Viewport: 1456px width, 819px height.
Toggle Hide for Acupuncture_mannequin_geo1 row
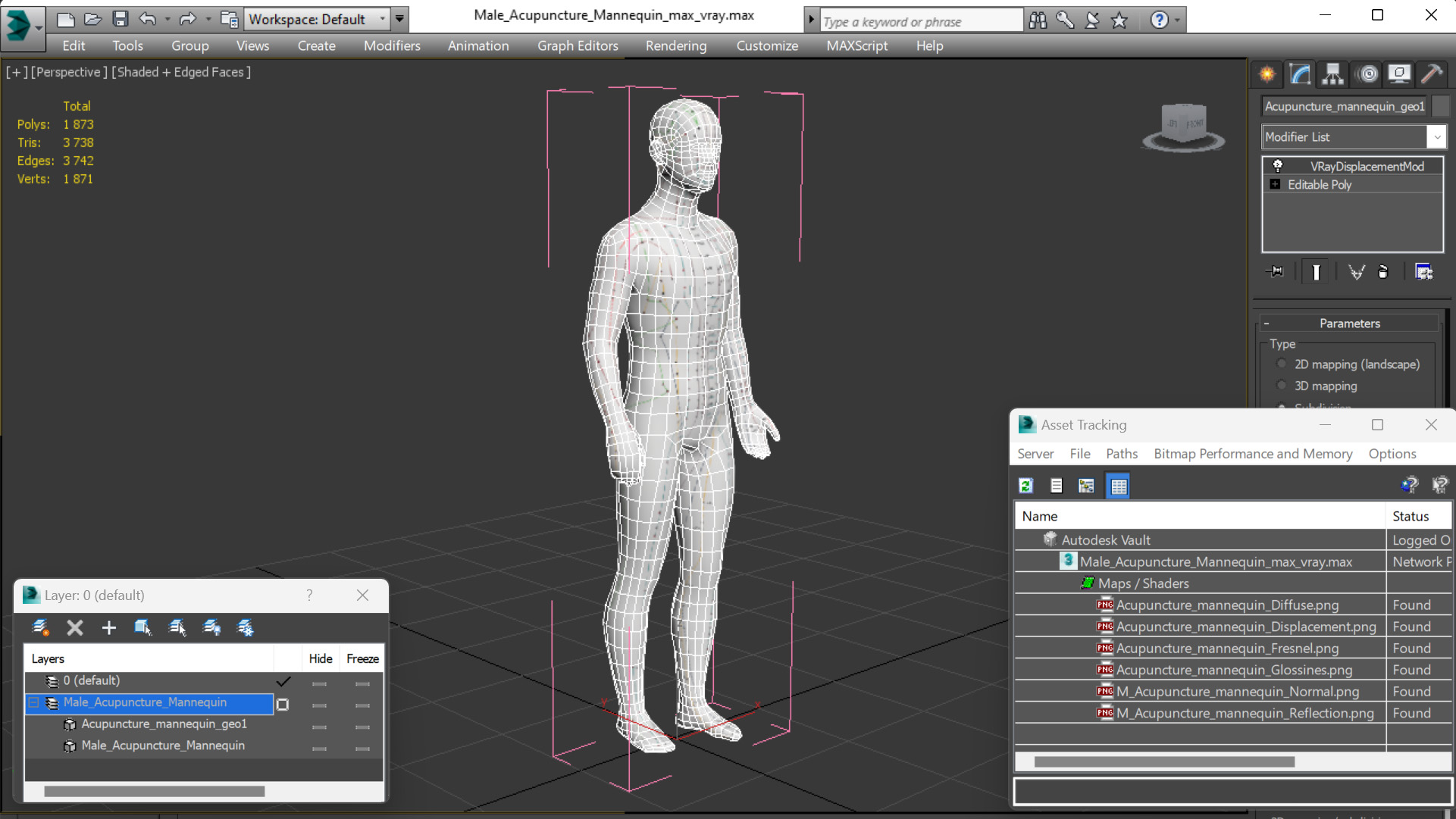tap(319, 727)
